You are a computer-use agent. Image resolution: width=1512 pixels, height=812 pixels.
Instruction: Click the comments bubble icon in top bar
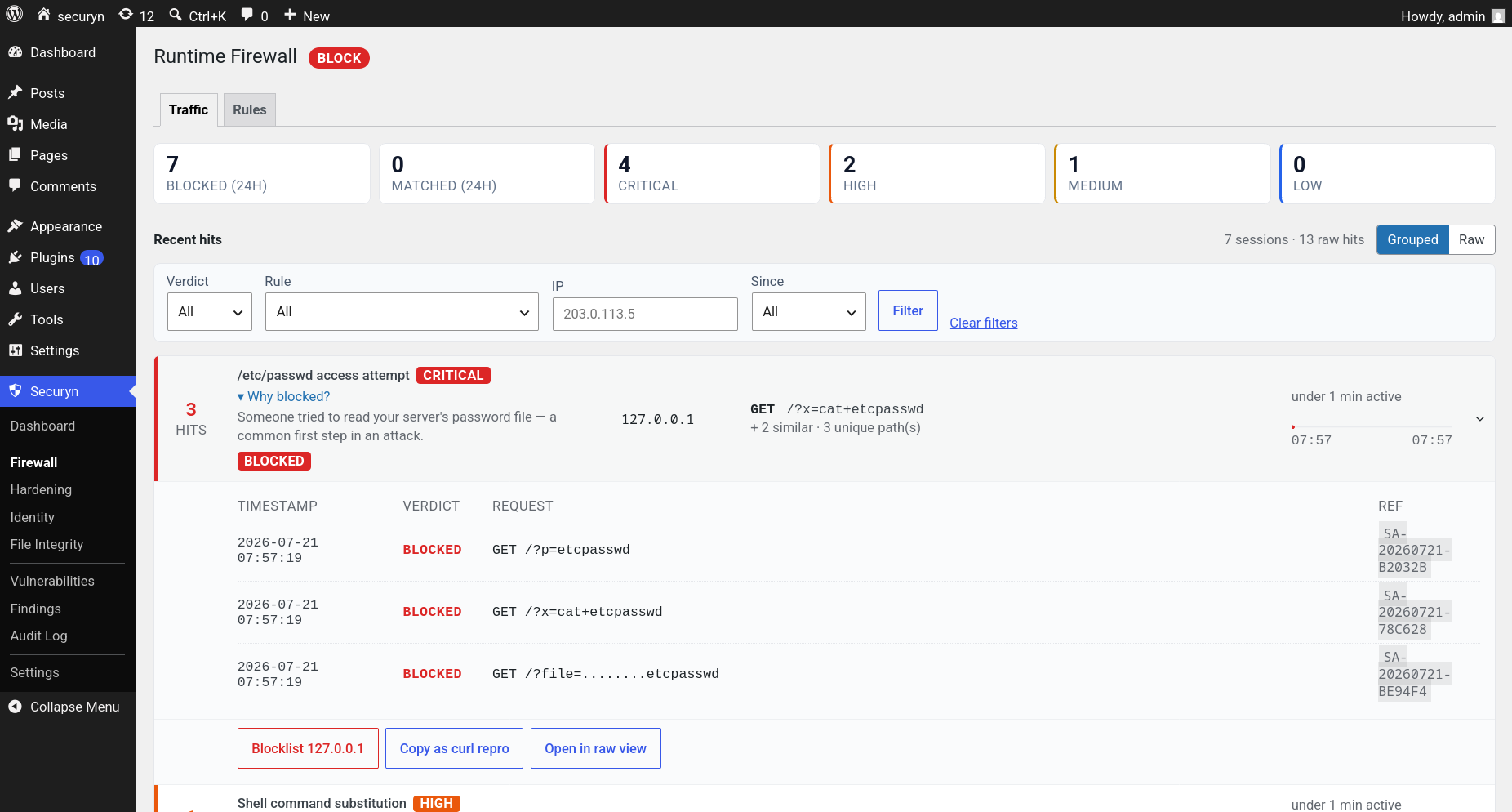[247, 15]
